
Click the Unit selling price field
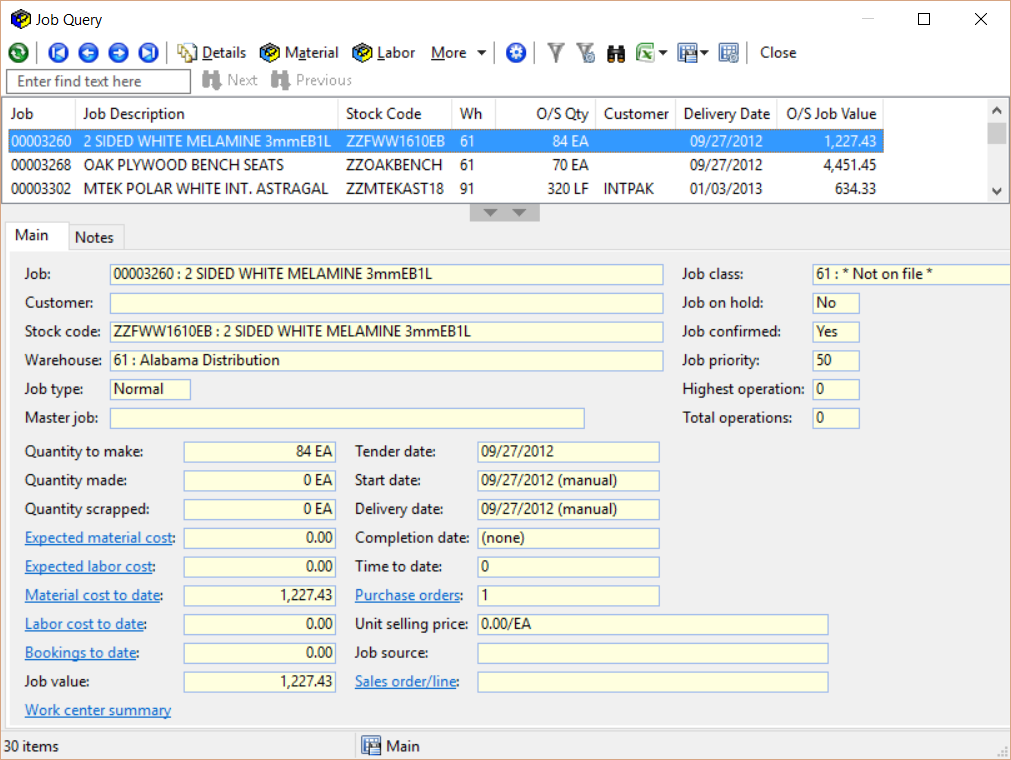pos(653,624)
